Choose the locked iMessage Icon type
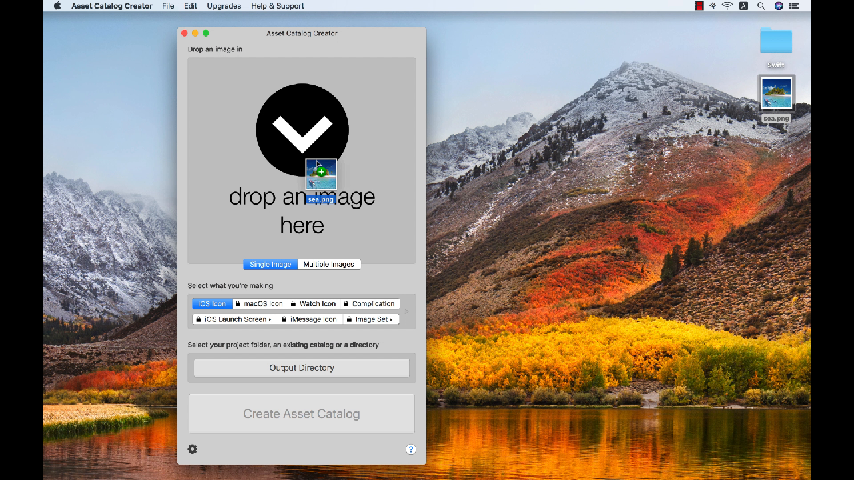 [x=309, y=319]
